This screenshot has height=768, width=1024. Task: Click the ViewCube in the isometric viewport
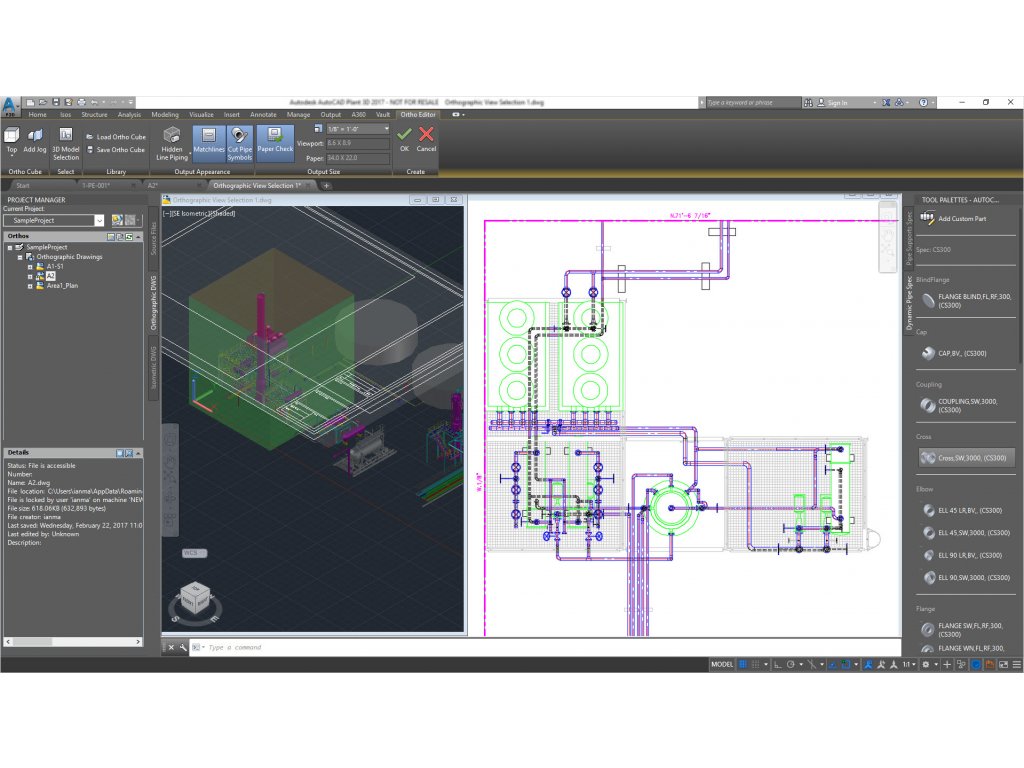click(195, 599)
